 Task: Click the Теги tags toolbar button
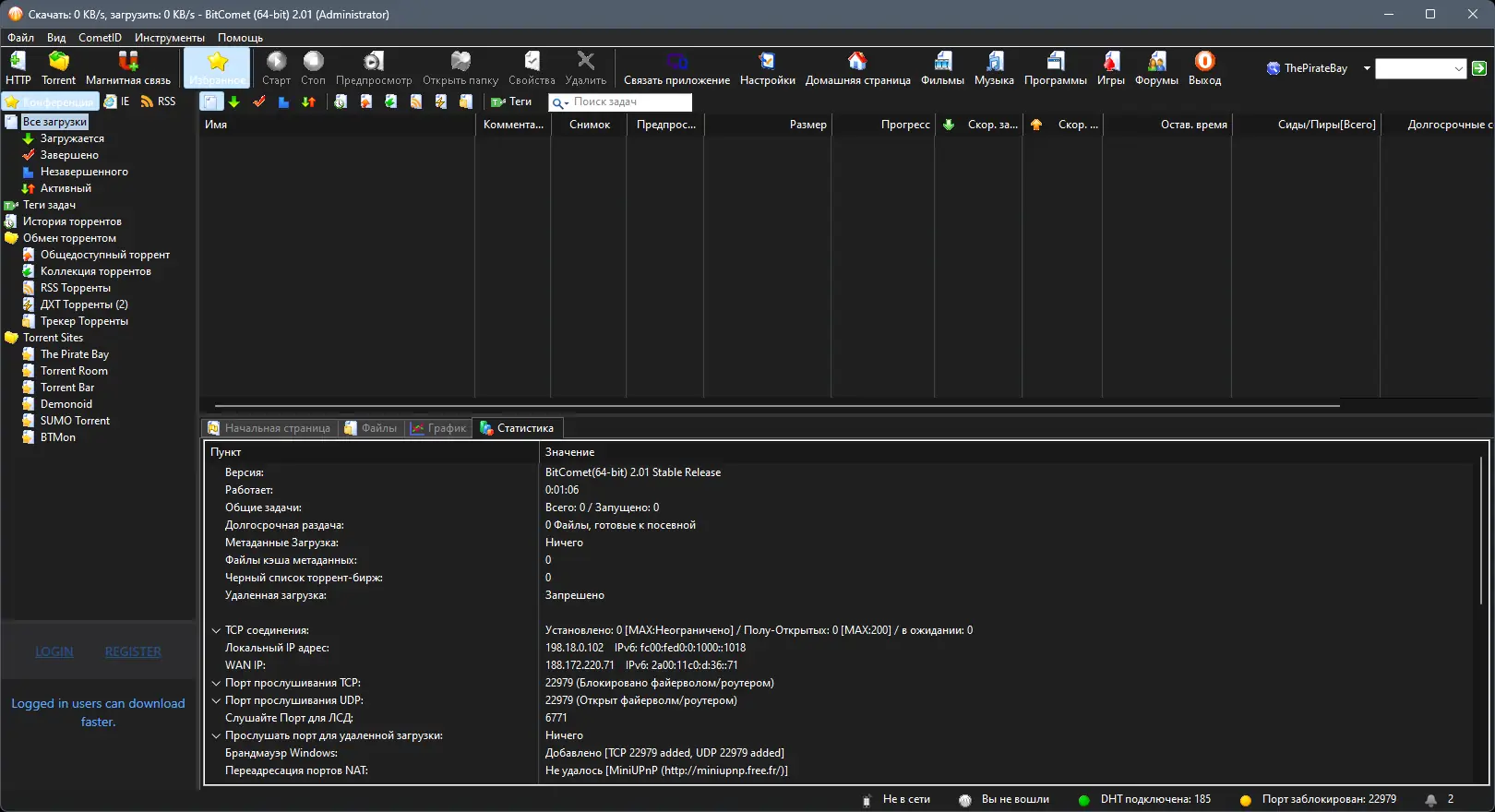point(511,101)
